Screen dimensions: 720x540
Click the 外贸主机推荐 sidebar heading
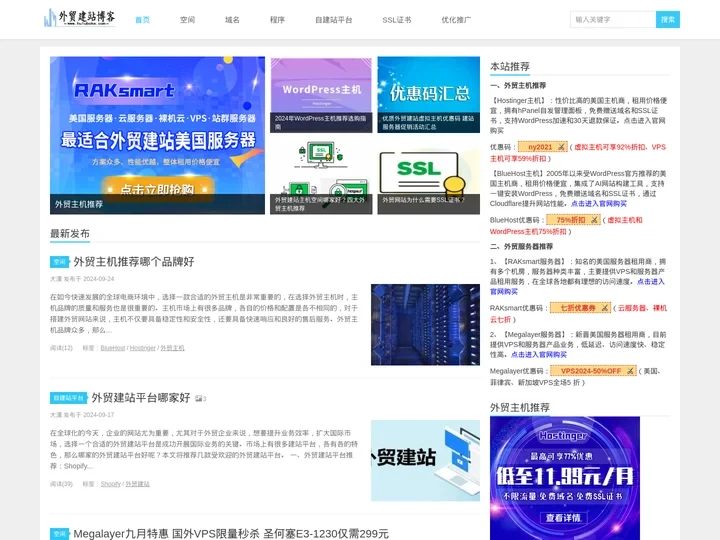(x=520, y=408)
